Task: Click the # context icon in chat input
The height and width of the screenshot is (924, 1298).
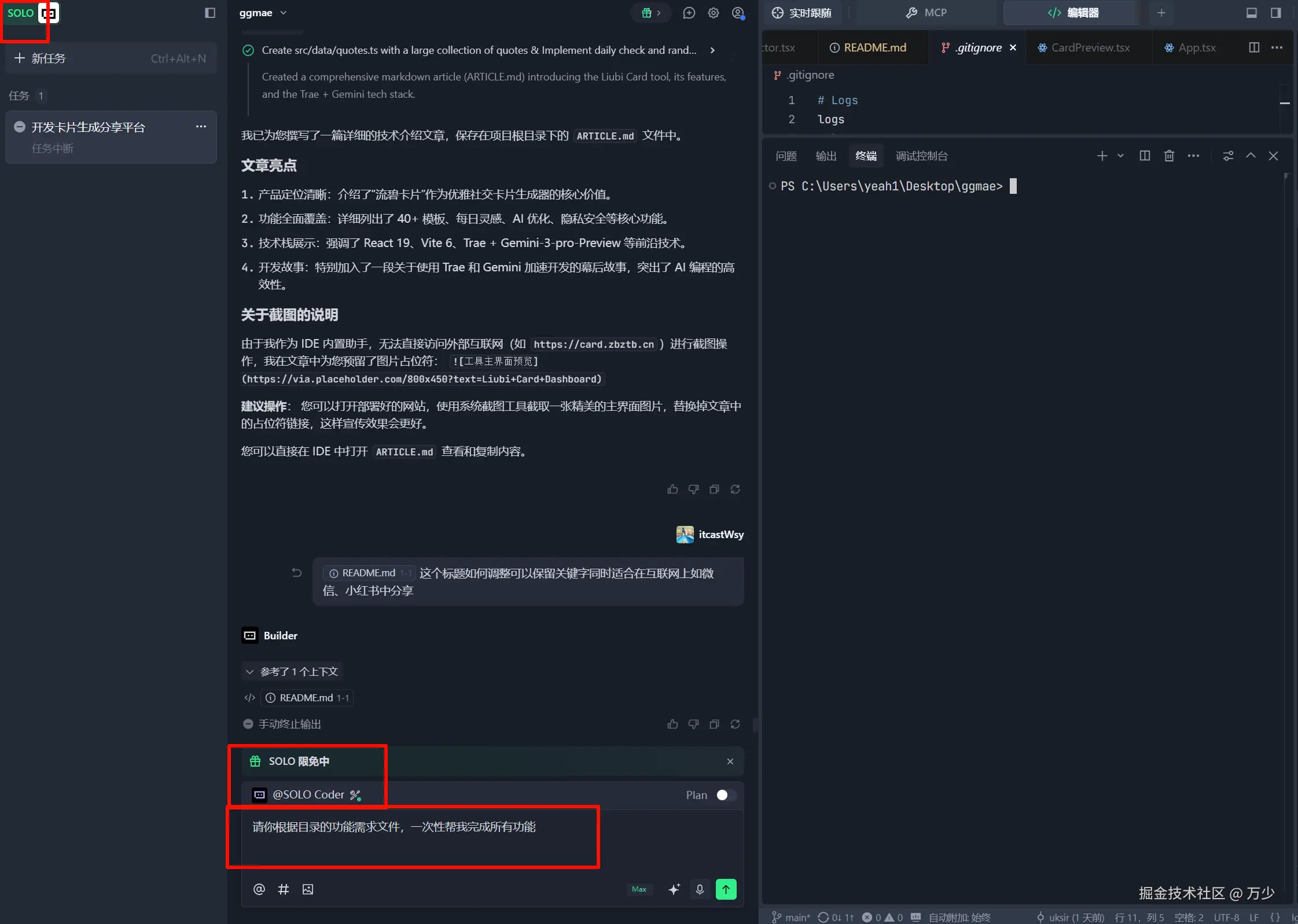Action: pos(283,889)
